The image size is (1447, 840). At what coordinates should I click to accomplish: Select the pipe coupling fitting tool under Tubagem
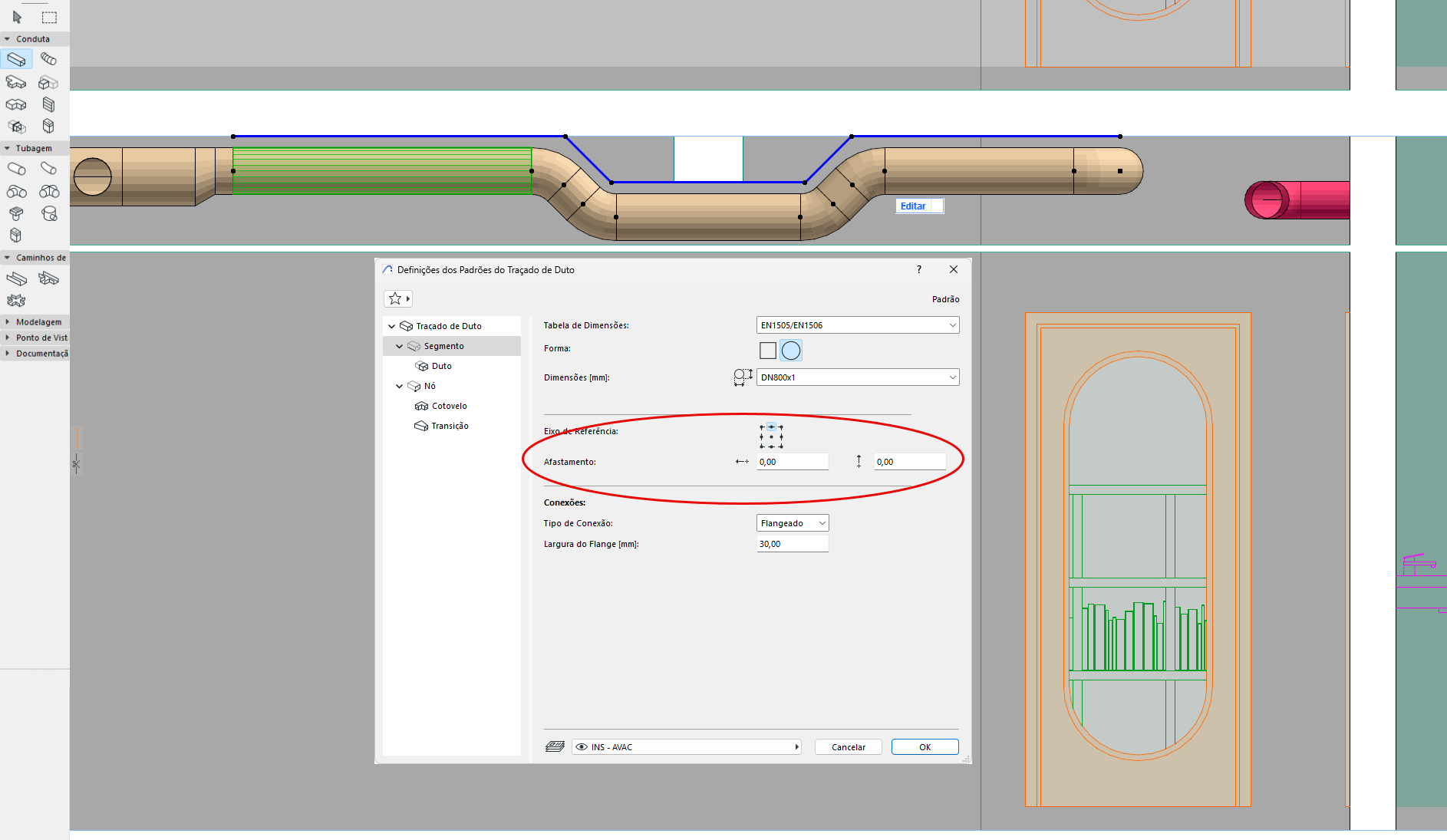[x=16, y=191]
